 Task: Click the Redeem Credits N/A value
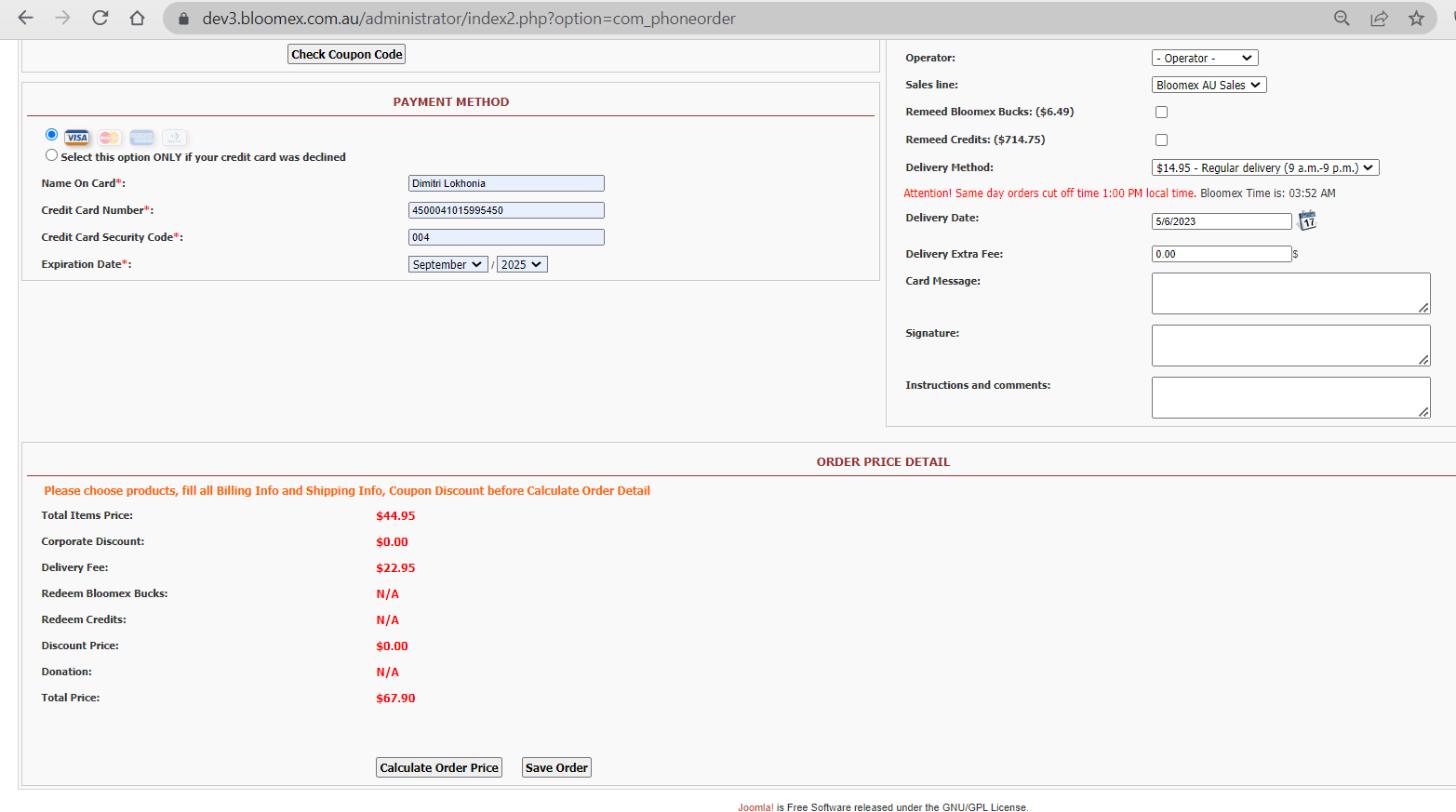(387, 619)
